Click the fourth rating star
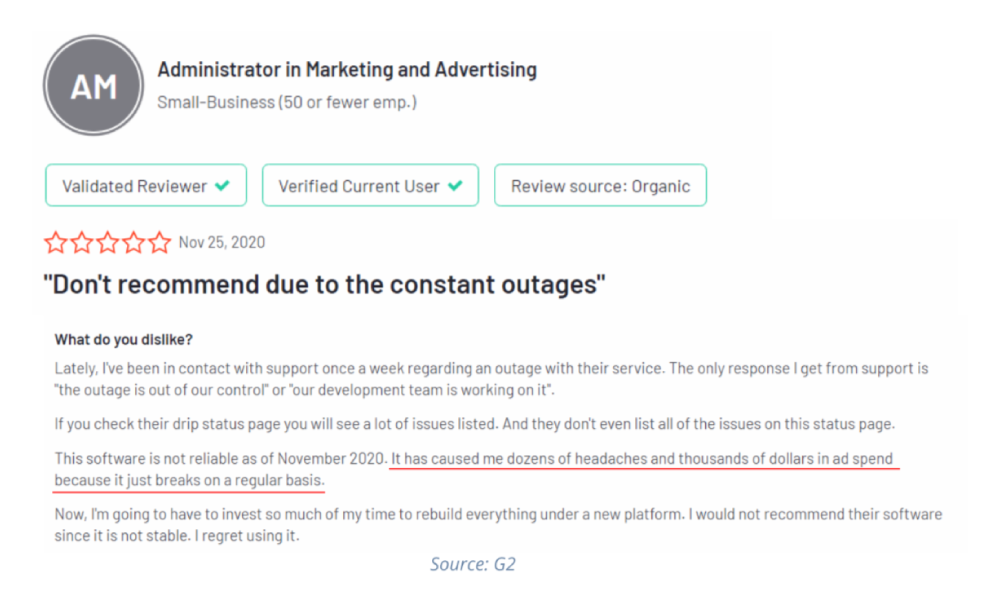1000x600 pixels. click(x=133, y=242)
